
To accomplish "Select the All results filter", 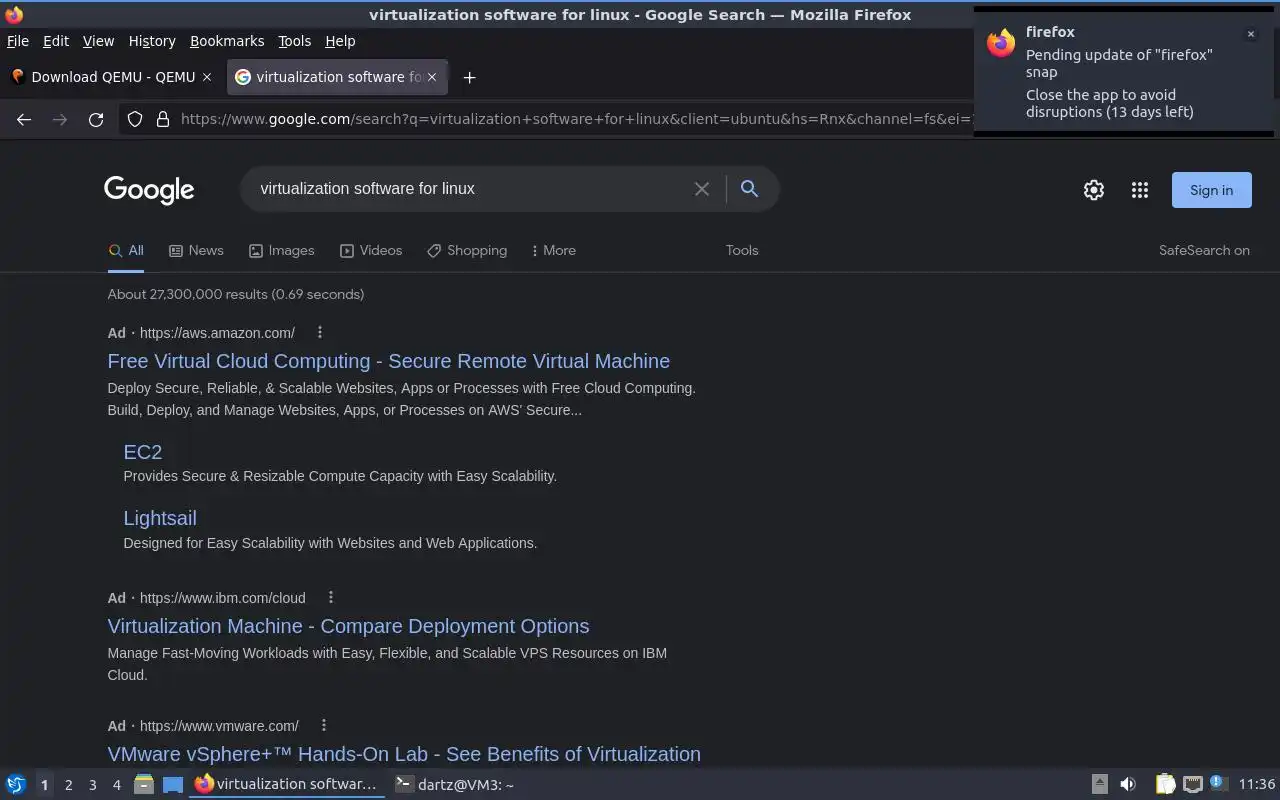I will pos(126,251).
